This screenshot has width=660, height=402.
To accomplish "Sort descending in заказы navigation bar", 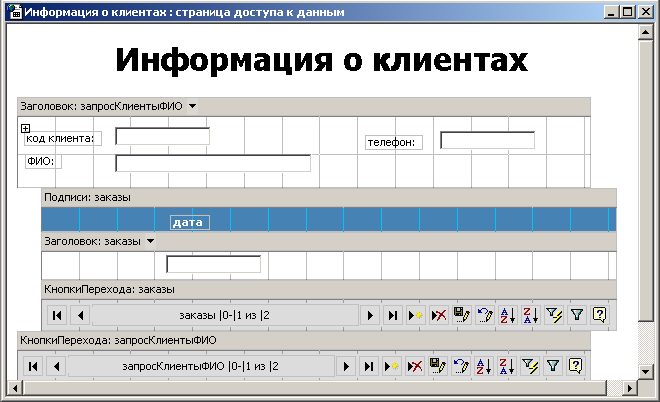I will pos(531,315).
